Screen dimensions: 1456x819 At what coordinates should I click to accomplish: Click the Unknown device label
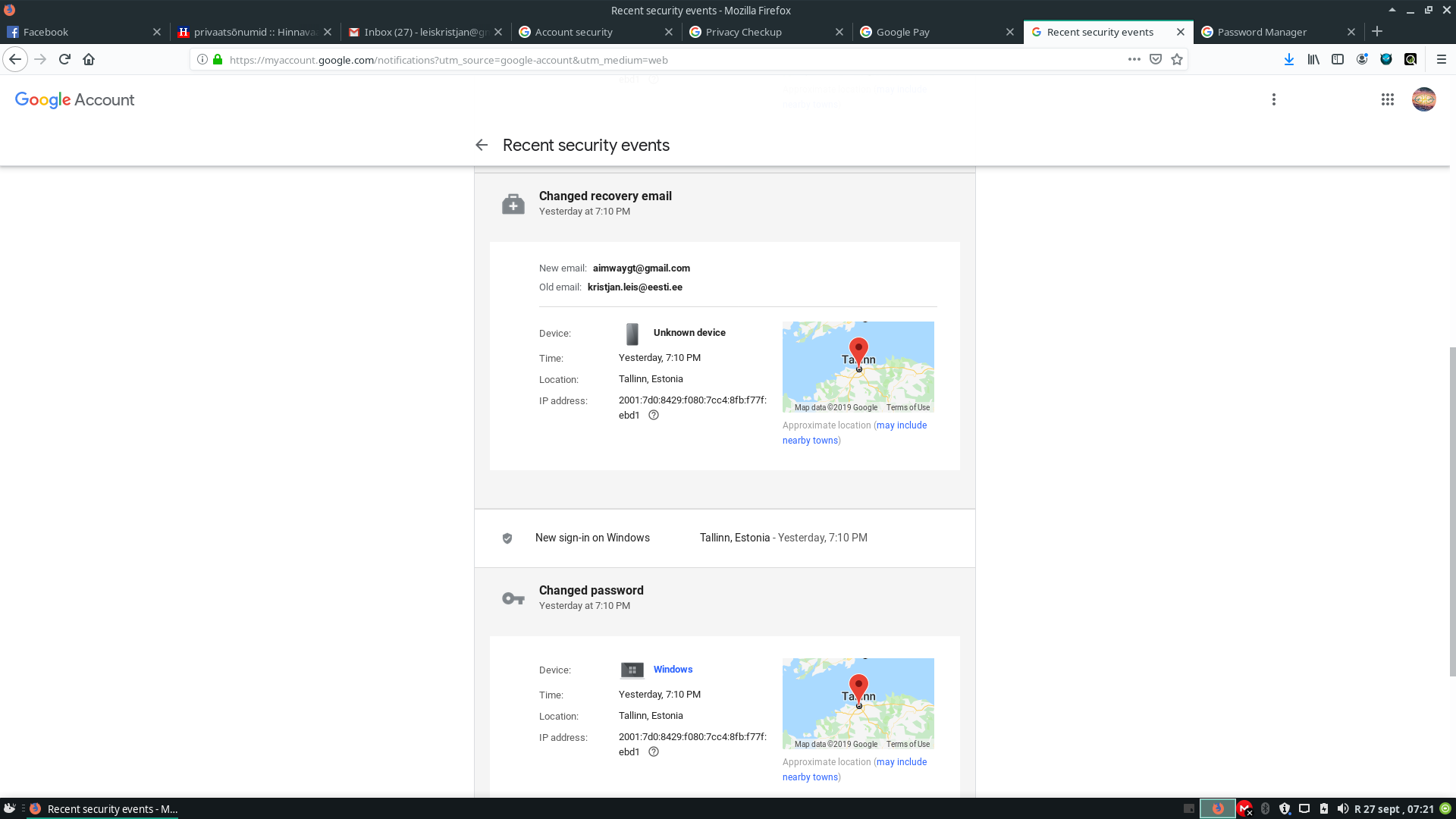point(689,333)
